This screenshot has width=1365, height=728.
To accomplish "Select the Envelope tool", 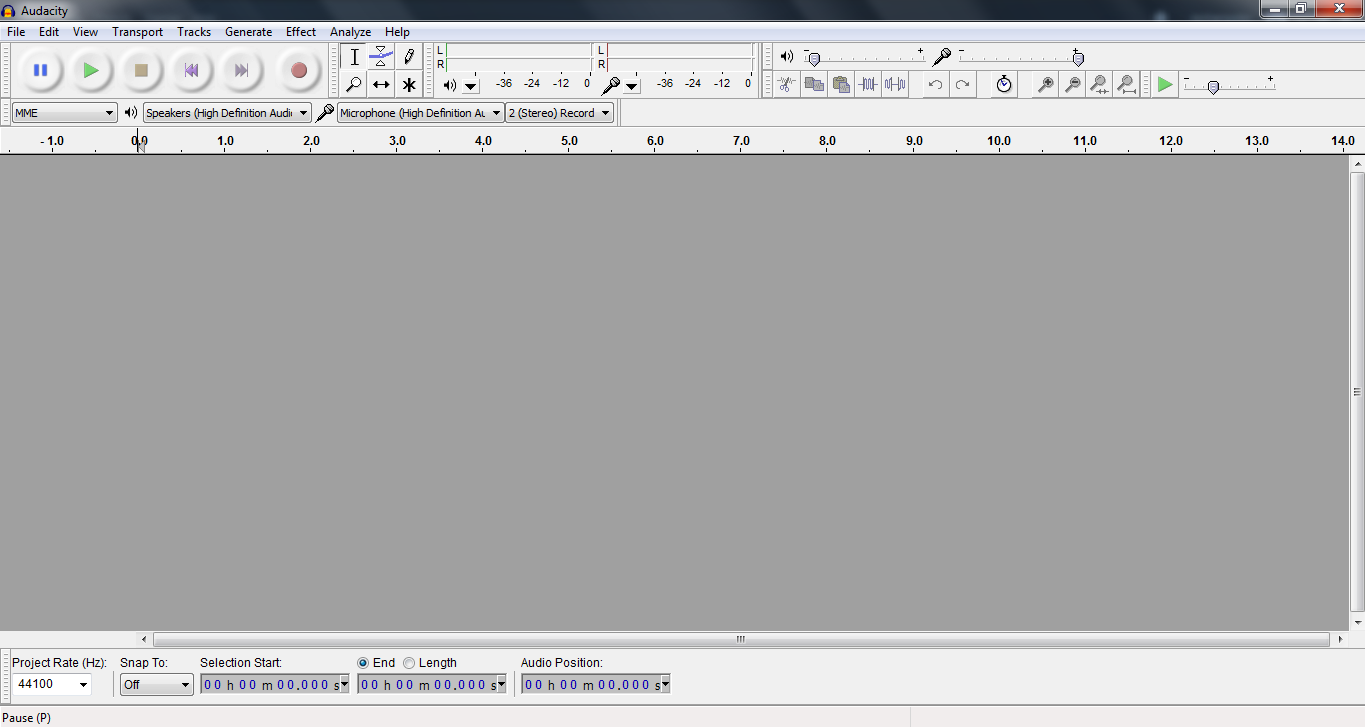I will click(x=381, y=57).
